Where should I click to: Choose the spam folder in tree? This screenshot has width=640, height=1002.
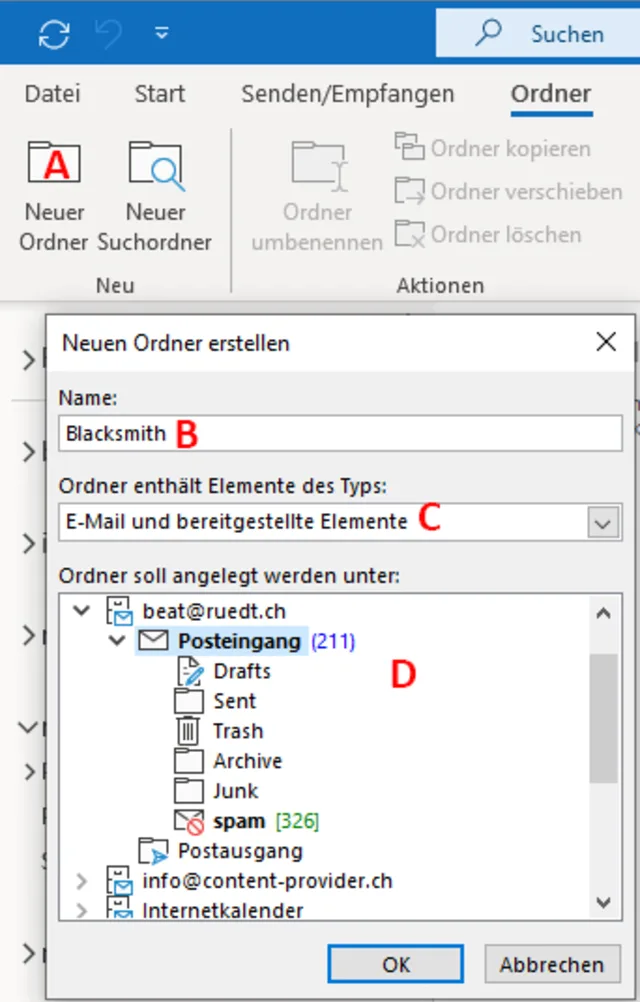pos(238,821)
